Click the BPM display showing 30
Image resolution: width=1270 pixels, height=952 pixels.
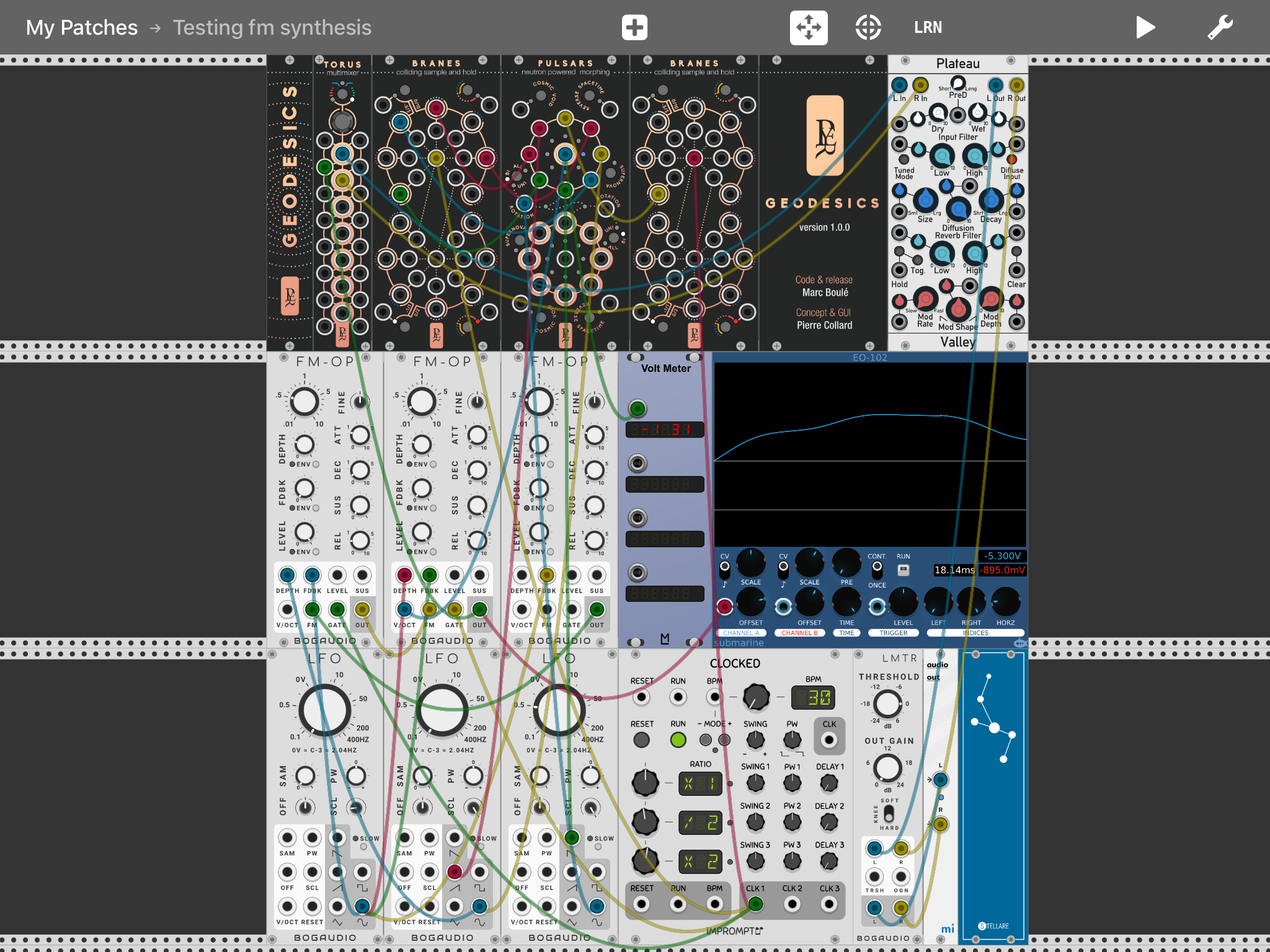[x=813, y=698]
